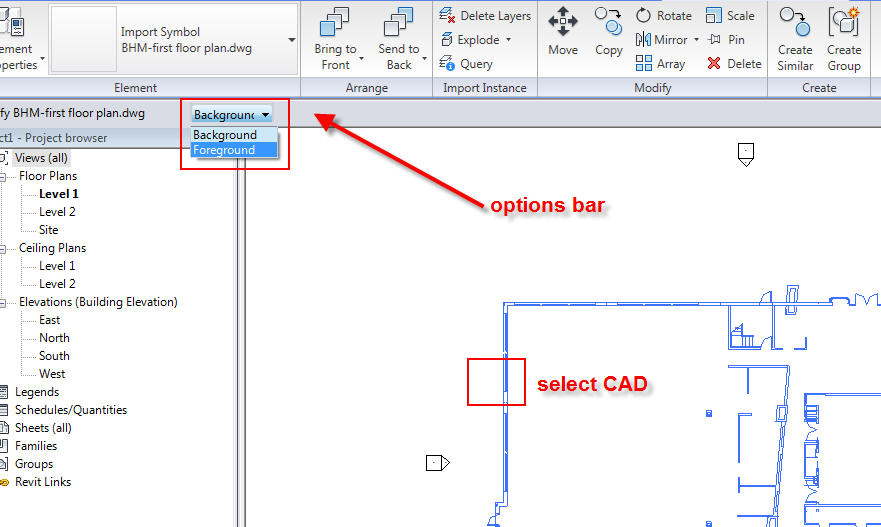Collapse the Floor Plans tree node

pyautogui.click(x=3, y=177)
